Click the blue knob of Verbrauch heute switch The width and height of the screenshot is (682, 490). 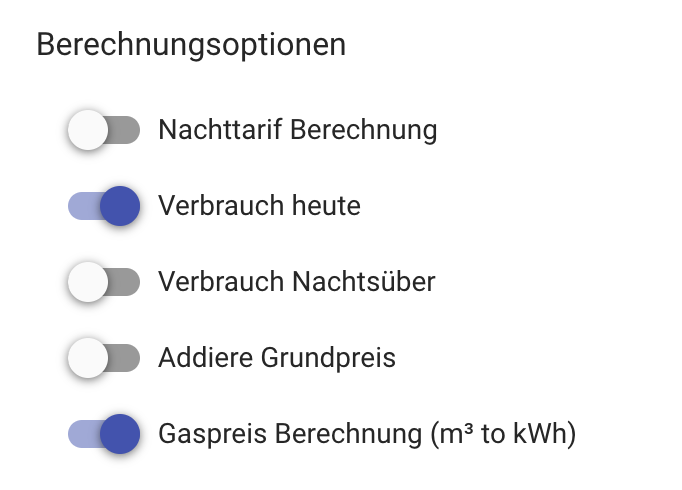pos(120,207)
